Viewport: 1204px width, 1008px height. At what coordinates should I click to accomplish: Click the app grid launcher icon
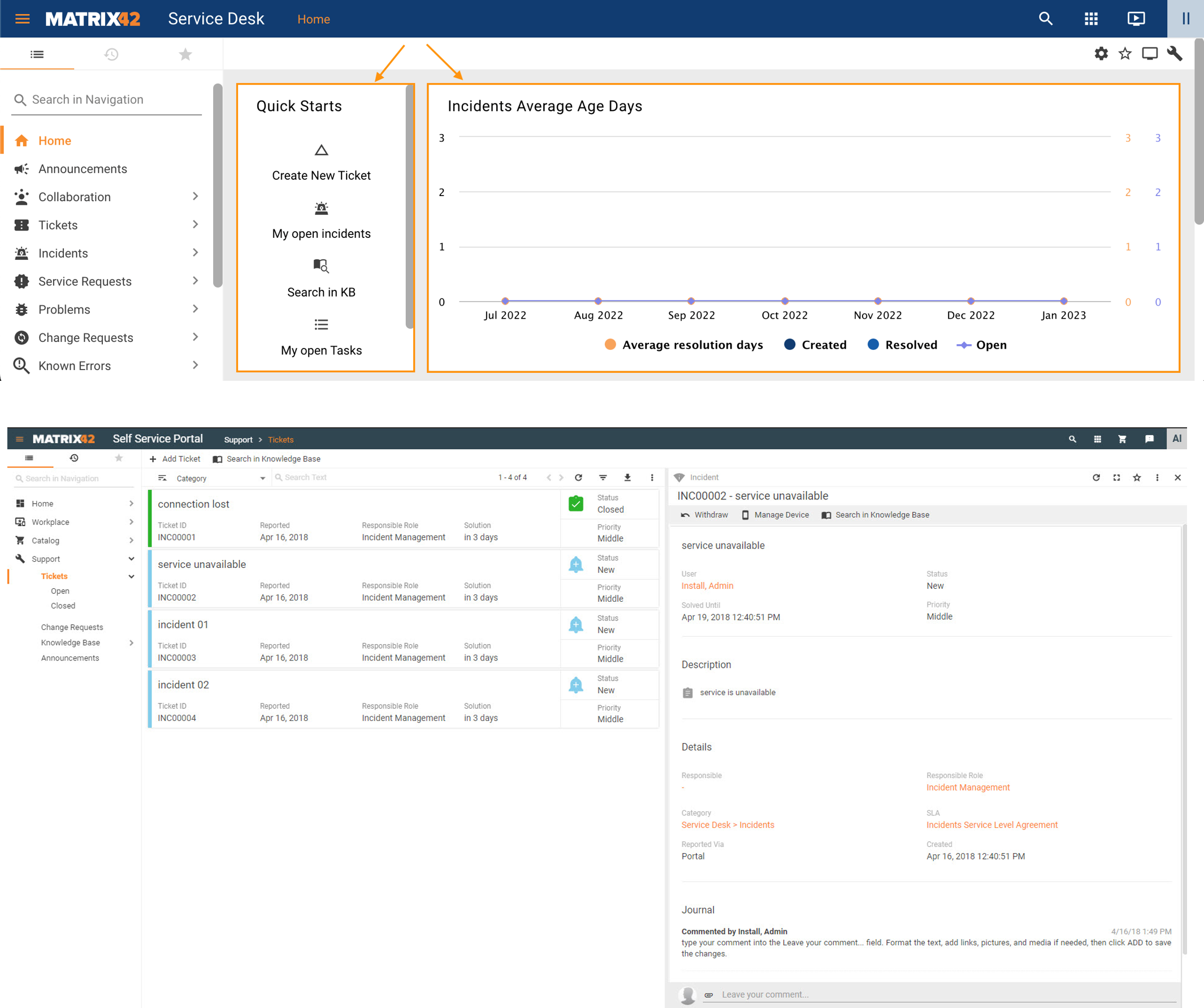(1090, 19)
